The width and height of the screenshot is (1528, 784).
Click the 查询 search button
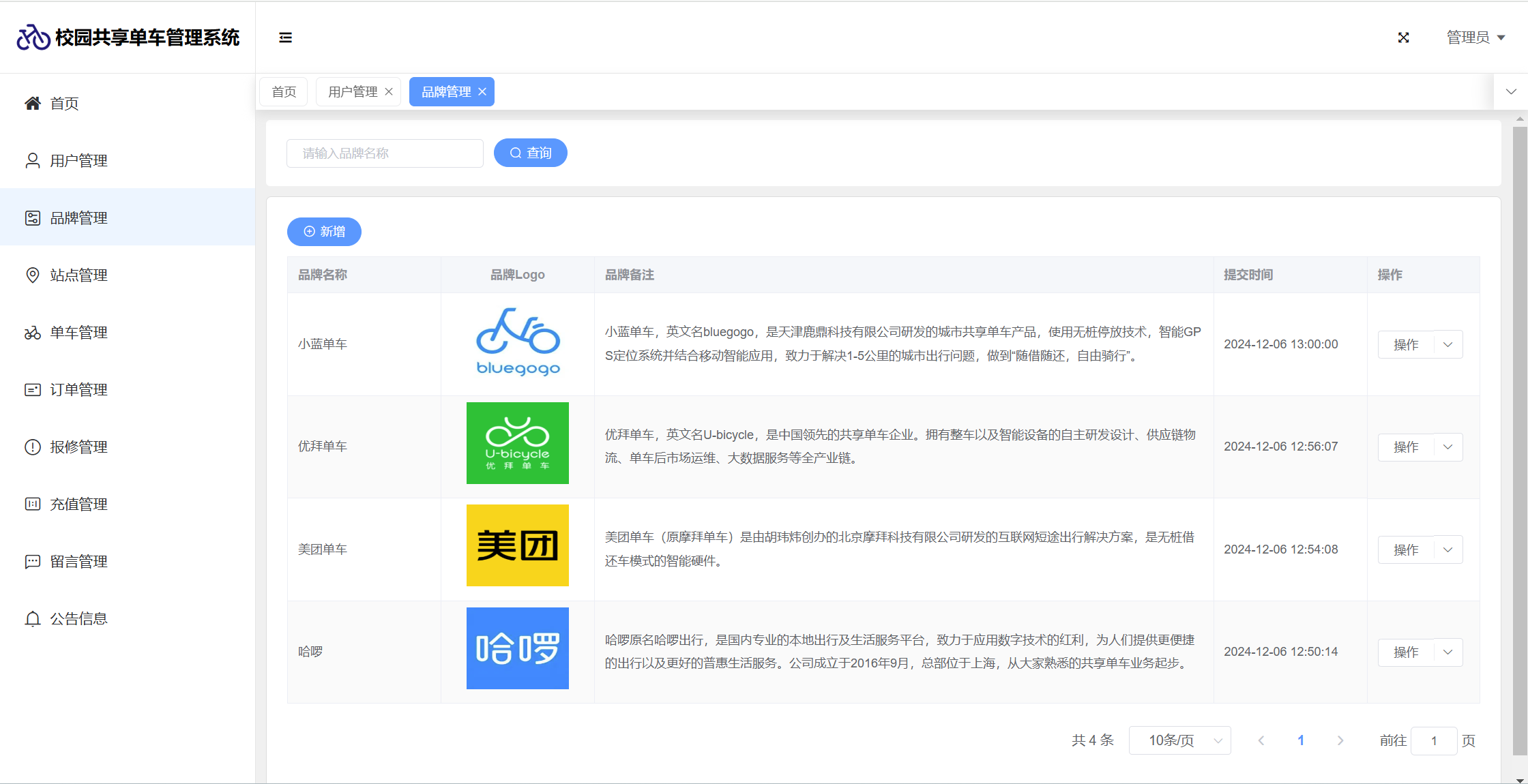click(530, 153)
